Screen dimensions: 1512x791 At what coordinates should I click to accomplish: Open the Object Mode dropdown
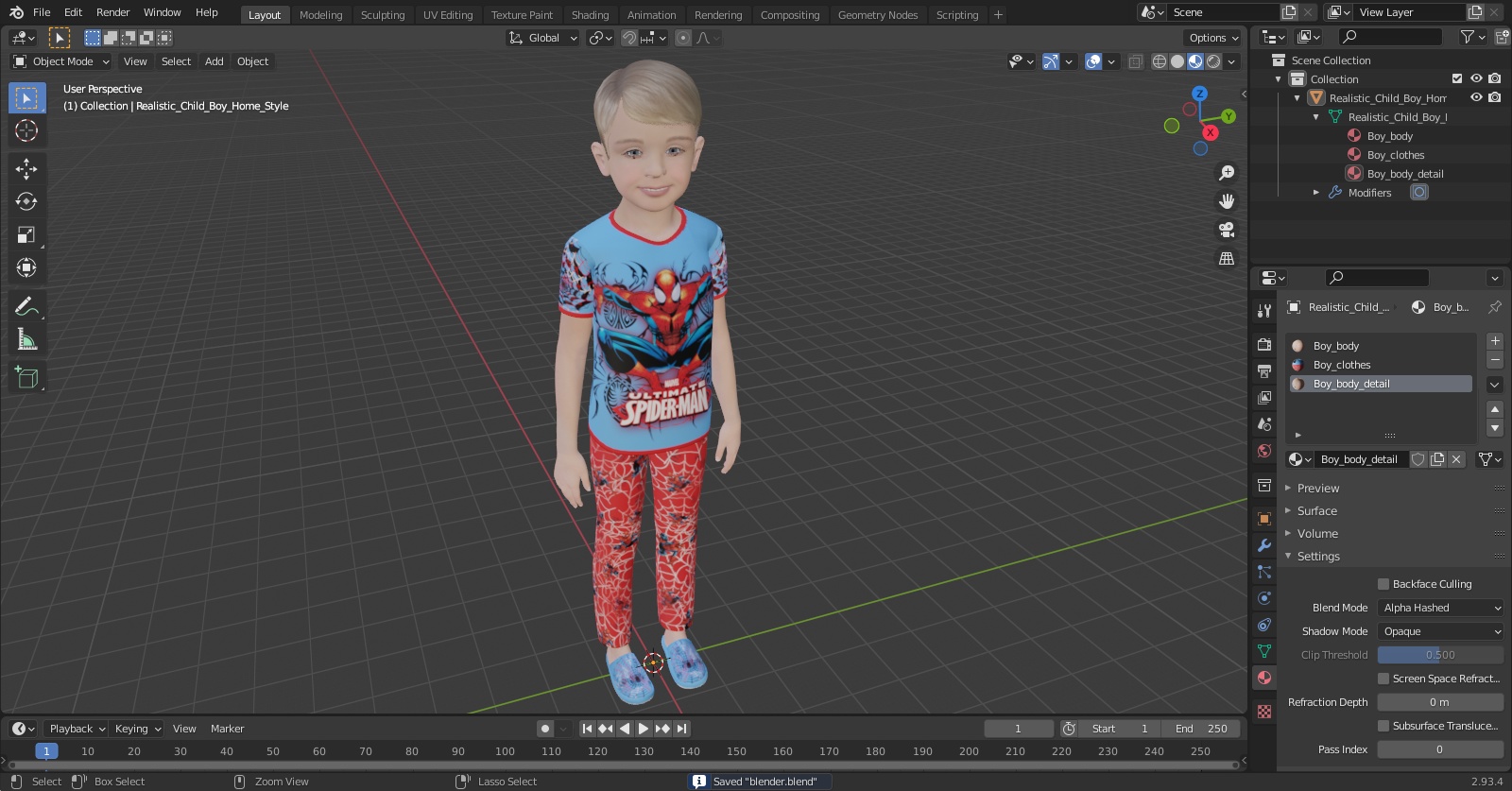tap(61, 61)
